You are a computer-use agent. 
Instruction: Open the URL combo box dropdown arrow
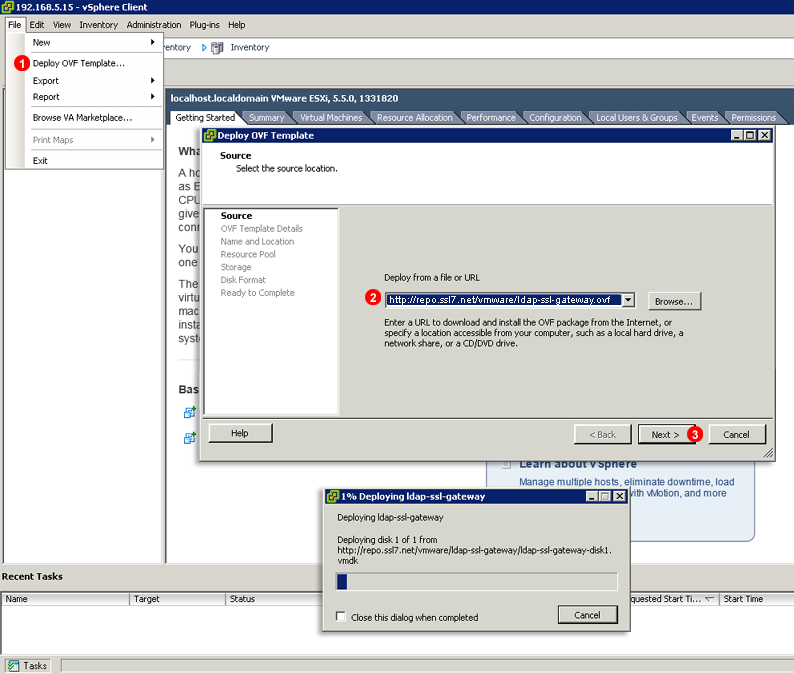coord(628,300)
